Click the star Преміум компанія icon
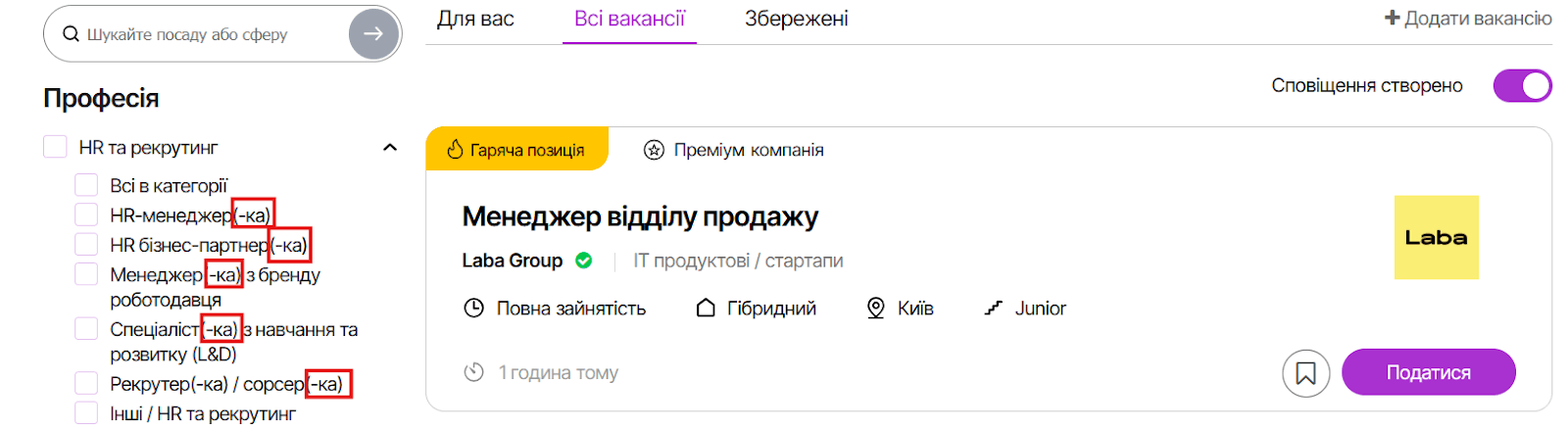 (x=654, y=150)
